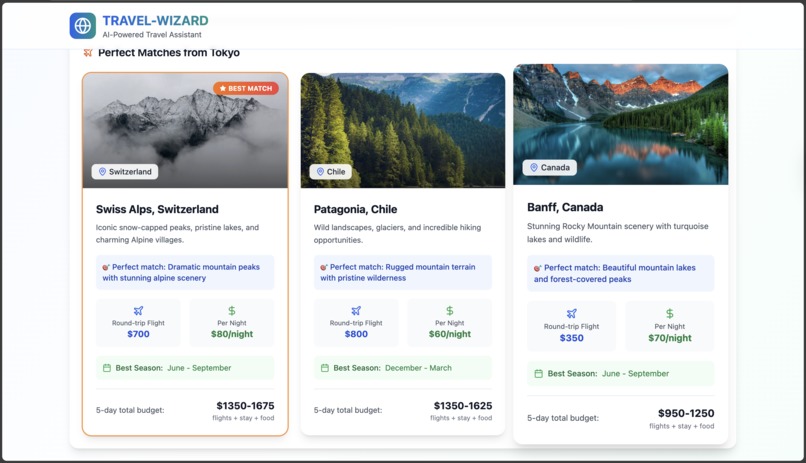This screenshot has height=463, width=806.
Task: Click the $1350-1675 total budget
Action: pos(245,406)
